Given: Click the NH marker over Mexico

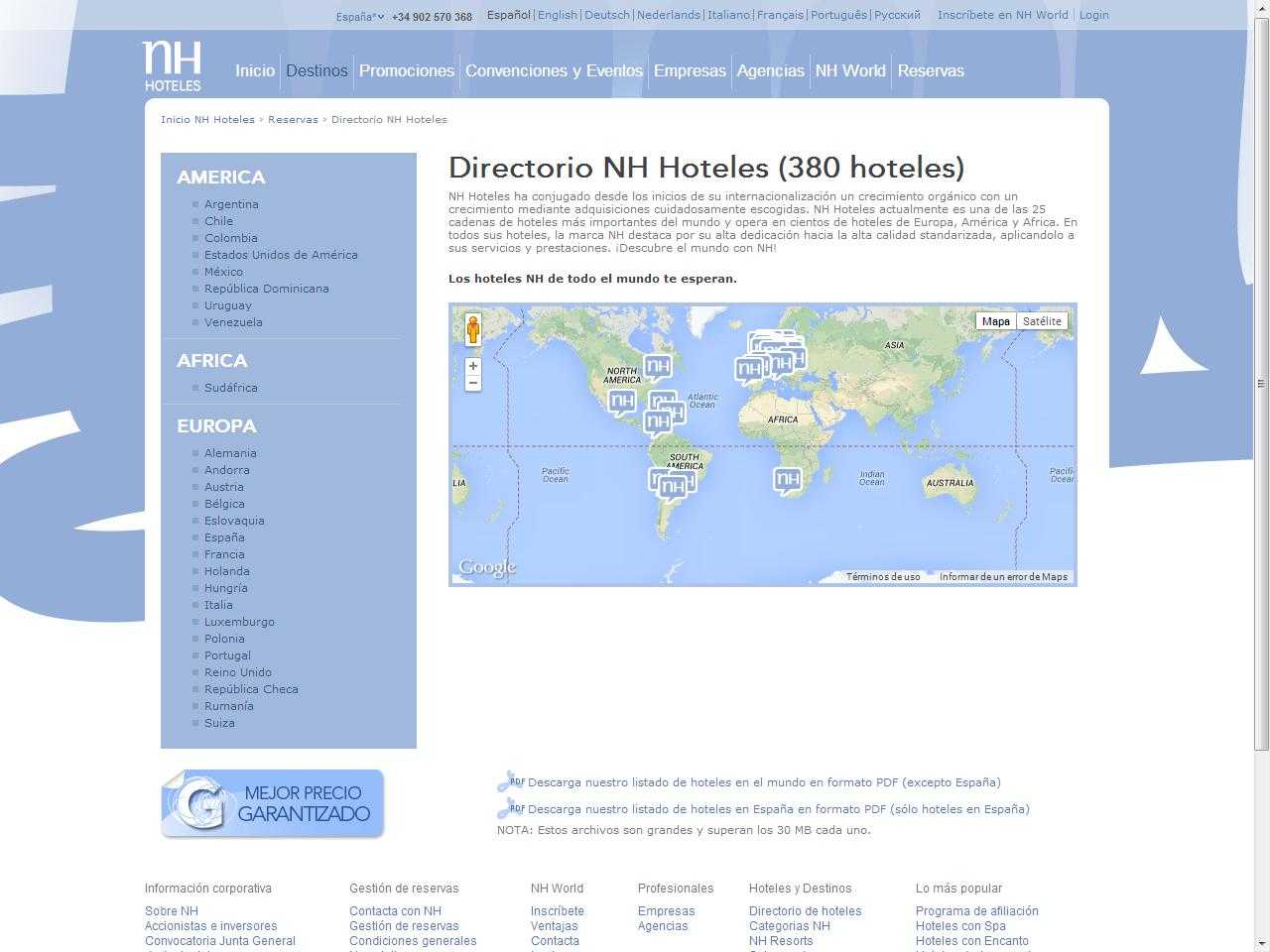Looking at the screenshot, I should 621,401.
